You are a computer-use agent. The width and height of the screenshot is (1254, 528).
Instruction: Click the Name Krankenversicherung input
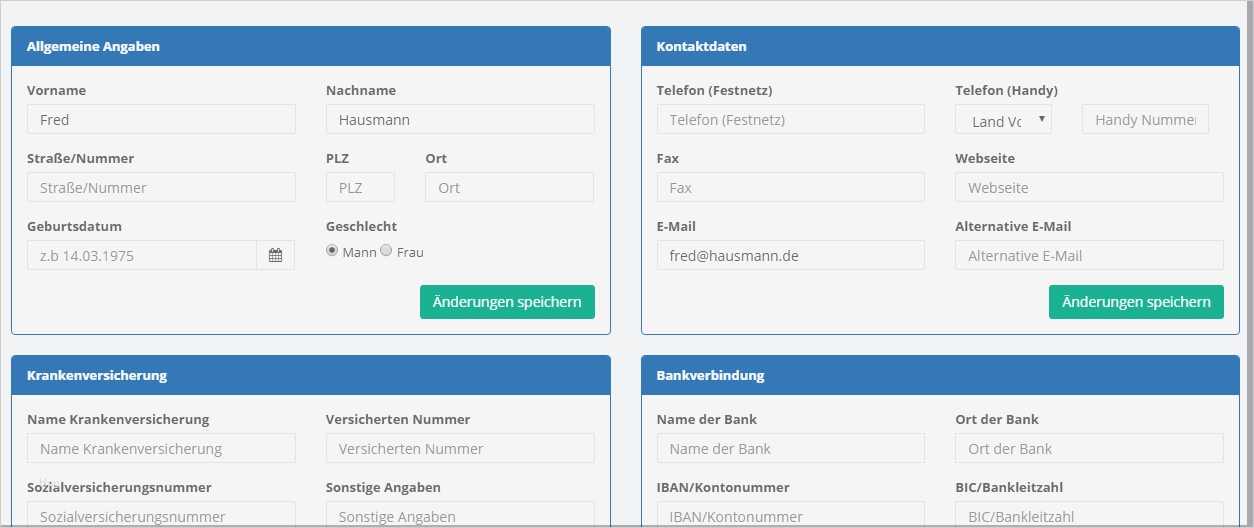coord(161,449)
